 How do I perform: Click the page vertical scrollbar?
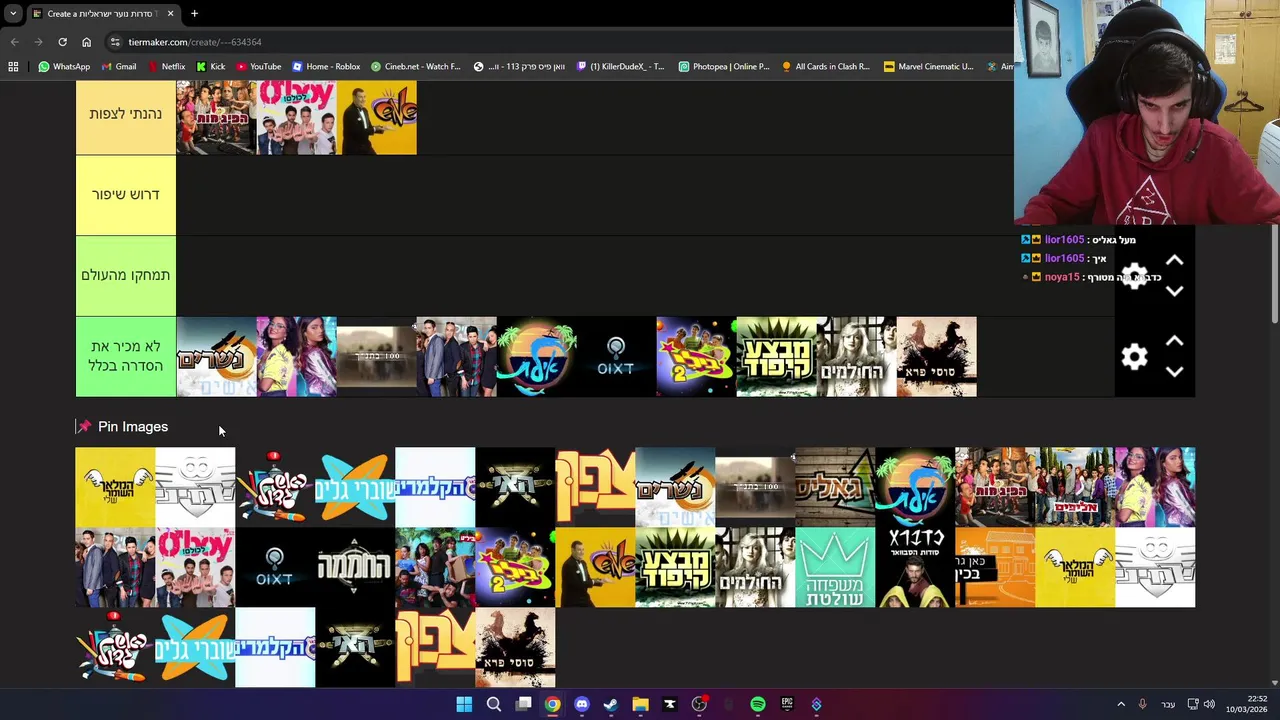pyautogui.click(x=1274, y=275)
